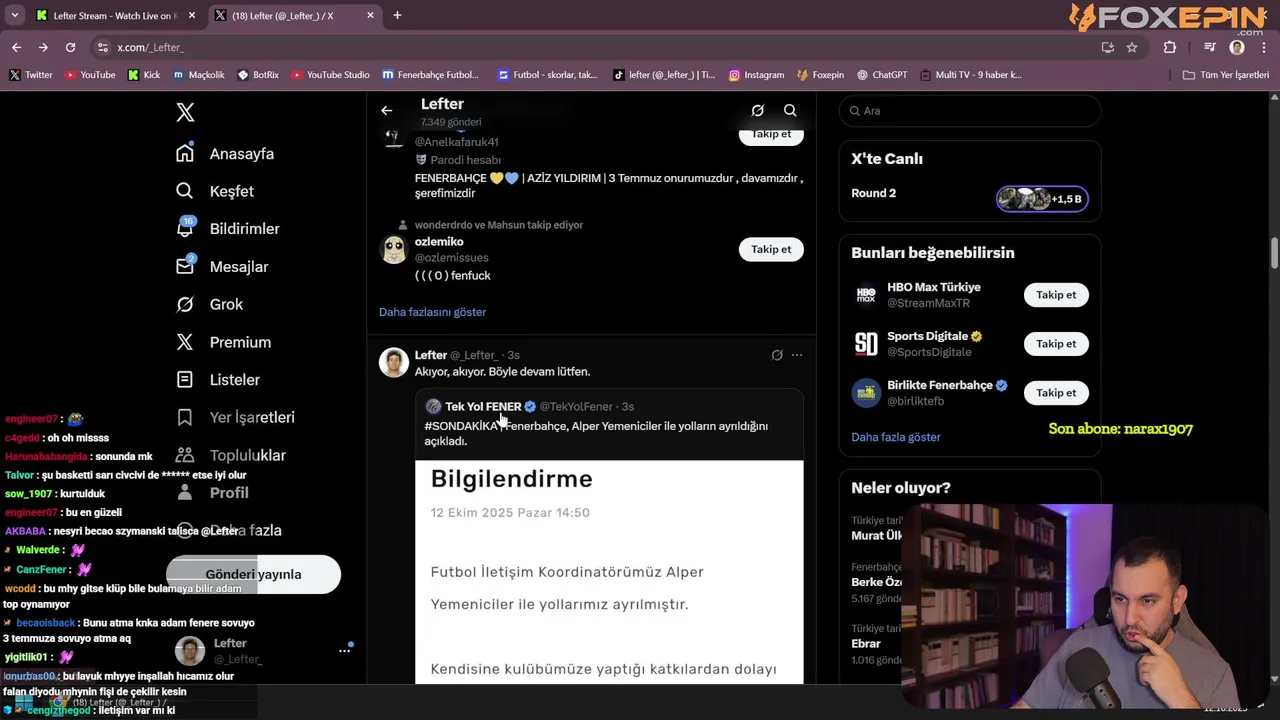
Task: Open Kick bookmark
Action: pyautogui.click(x=144, y=75)
